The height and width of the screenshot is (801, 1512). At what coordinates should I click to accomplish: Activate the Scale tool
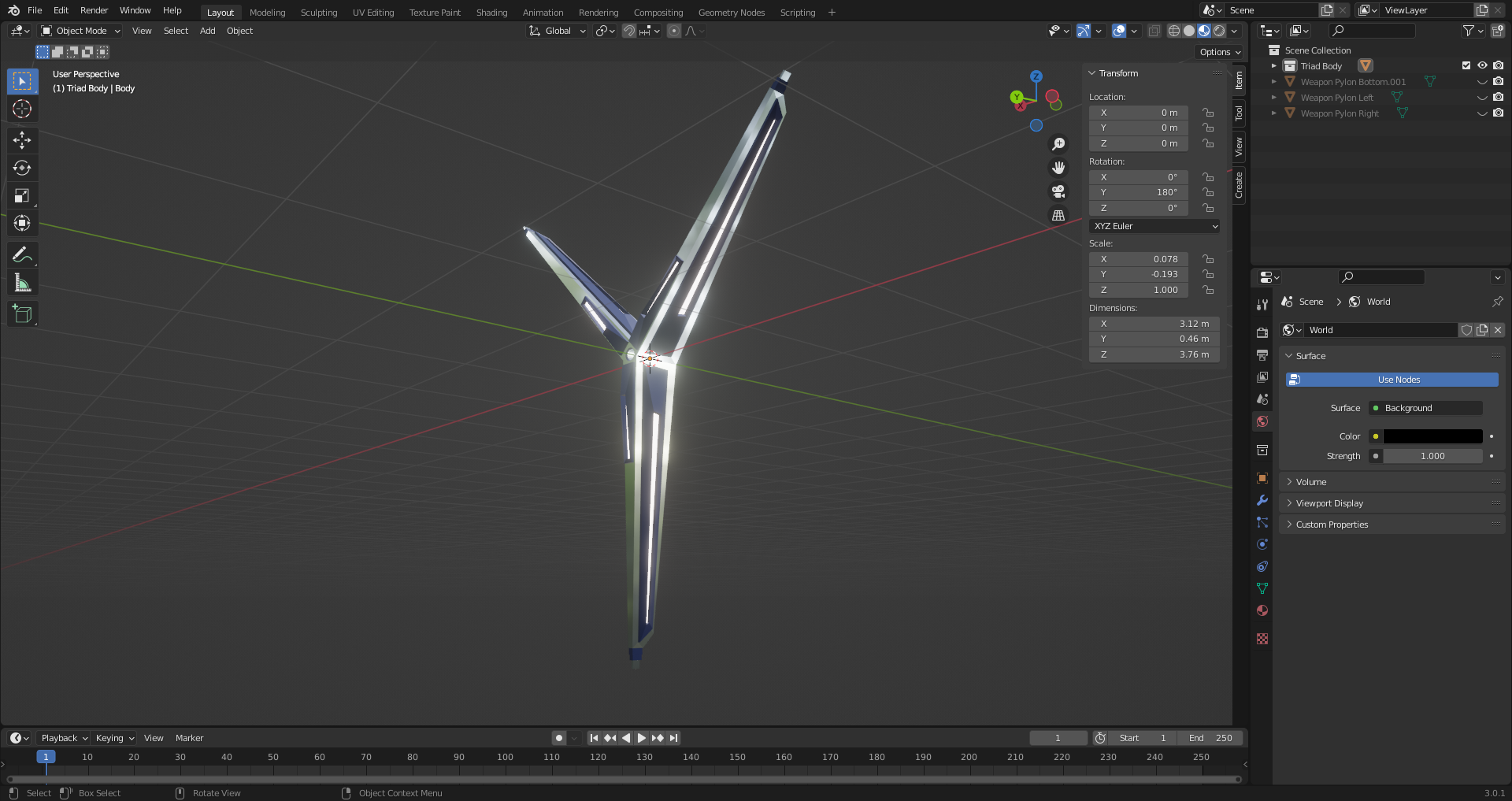(22, 195)
